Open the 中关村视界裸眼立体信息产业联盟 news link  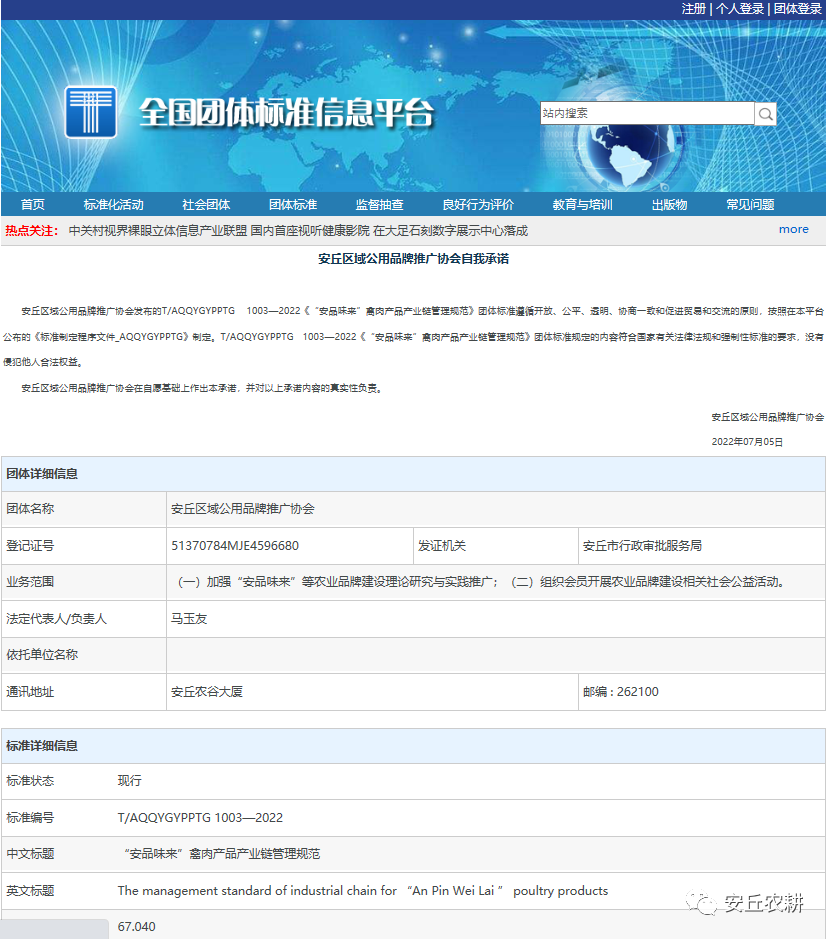[157, 231]
